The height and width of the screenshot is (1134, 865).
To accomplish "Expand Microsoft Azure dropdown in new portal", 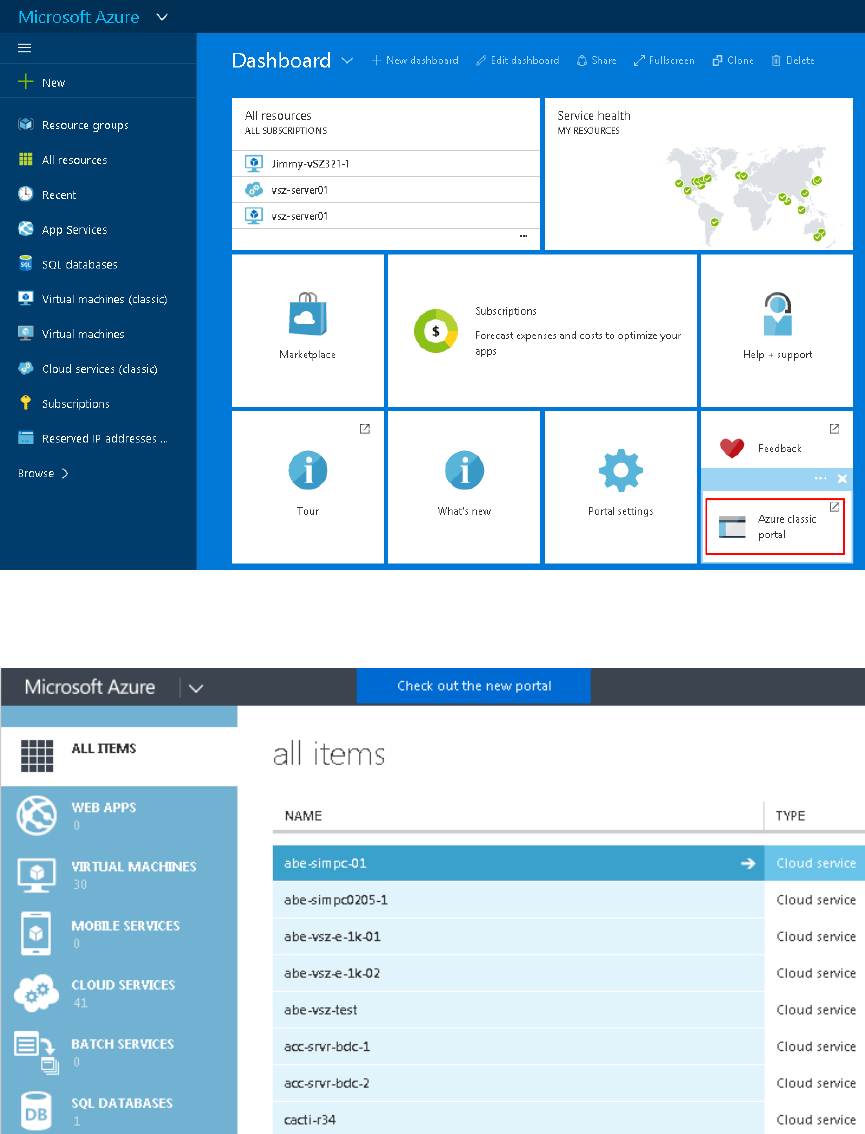I will [x=162, y=17].
